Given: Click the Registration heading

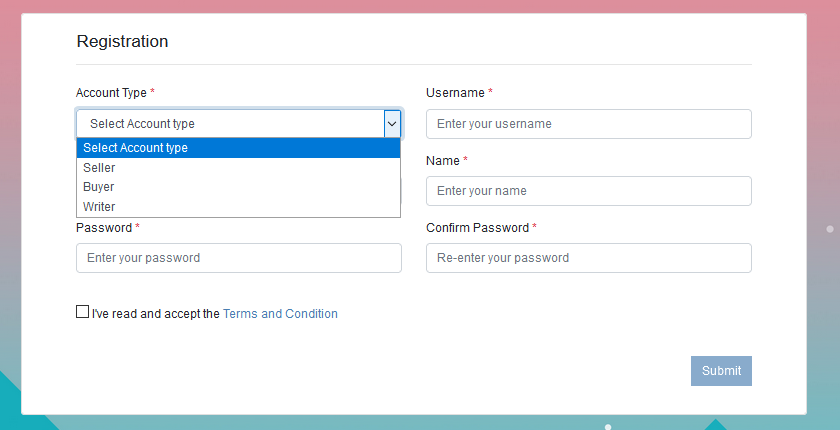Looking at the screenshot, I should 122,41.
